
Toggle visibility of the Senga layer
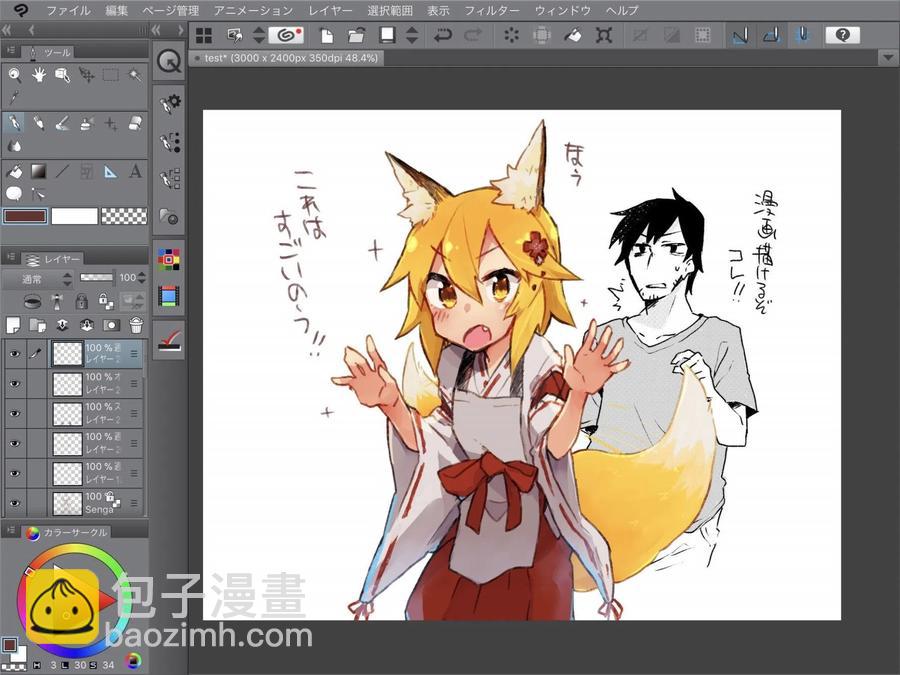14,503
